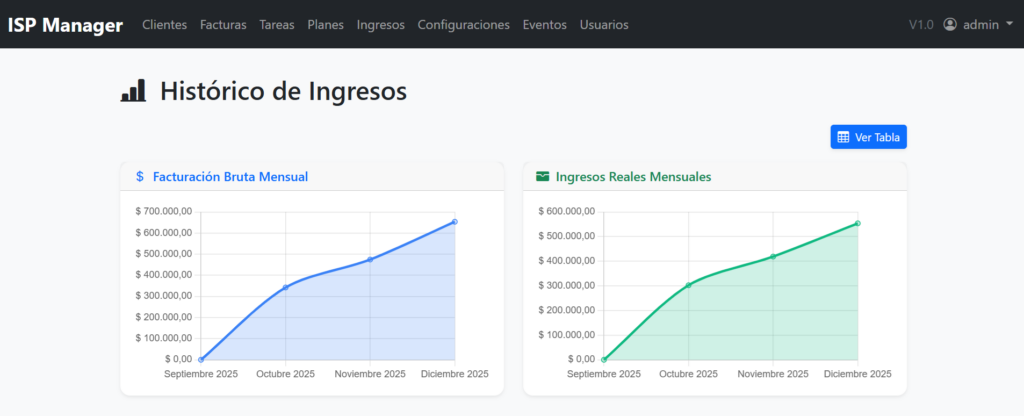Click the dollar icon in Facturación Bruta header
The height and width of the screenshot is (416, 1024).
(x=140, y=177)
